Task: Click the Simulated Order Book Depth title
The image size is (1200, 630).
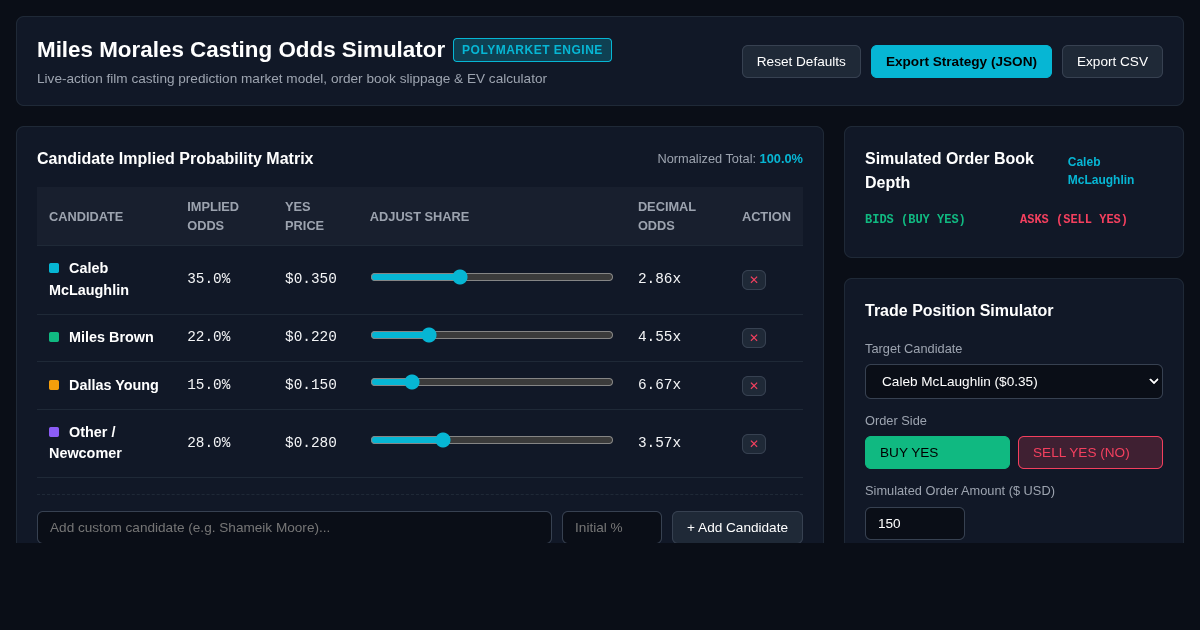Action: (x=949, y=170)
